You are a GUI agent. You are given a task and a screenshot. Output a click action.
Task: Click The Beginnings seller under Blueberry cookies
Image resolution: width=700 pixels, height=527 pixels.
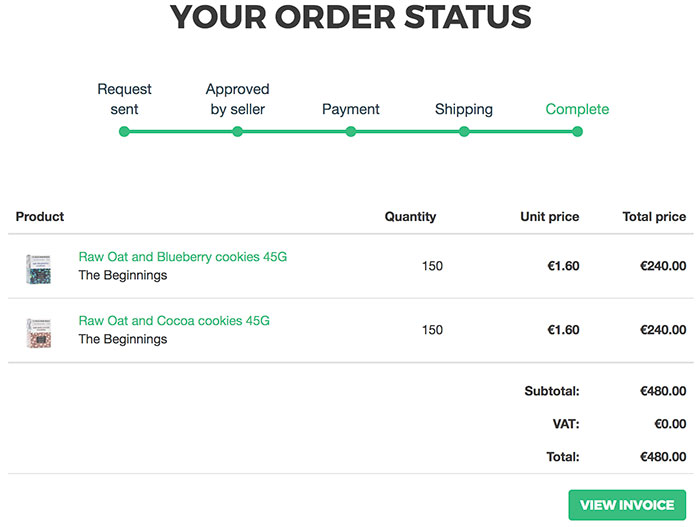(x=123, y=275)
